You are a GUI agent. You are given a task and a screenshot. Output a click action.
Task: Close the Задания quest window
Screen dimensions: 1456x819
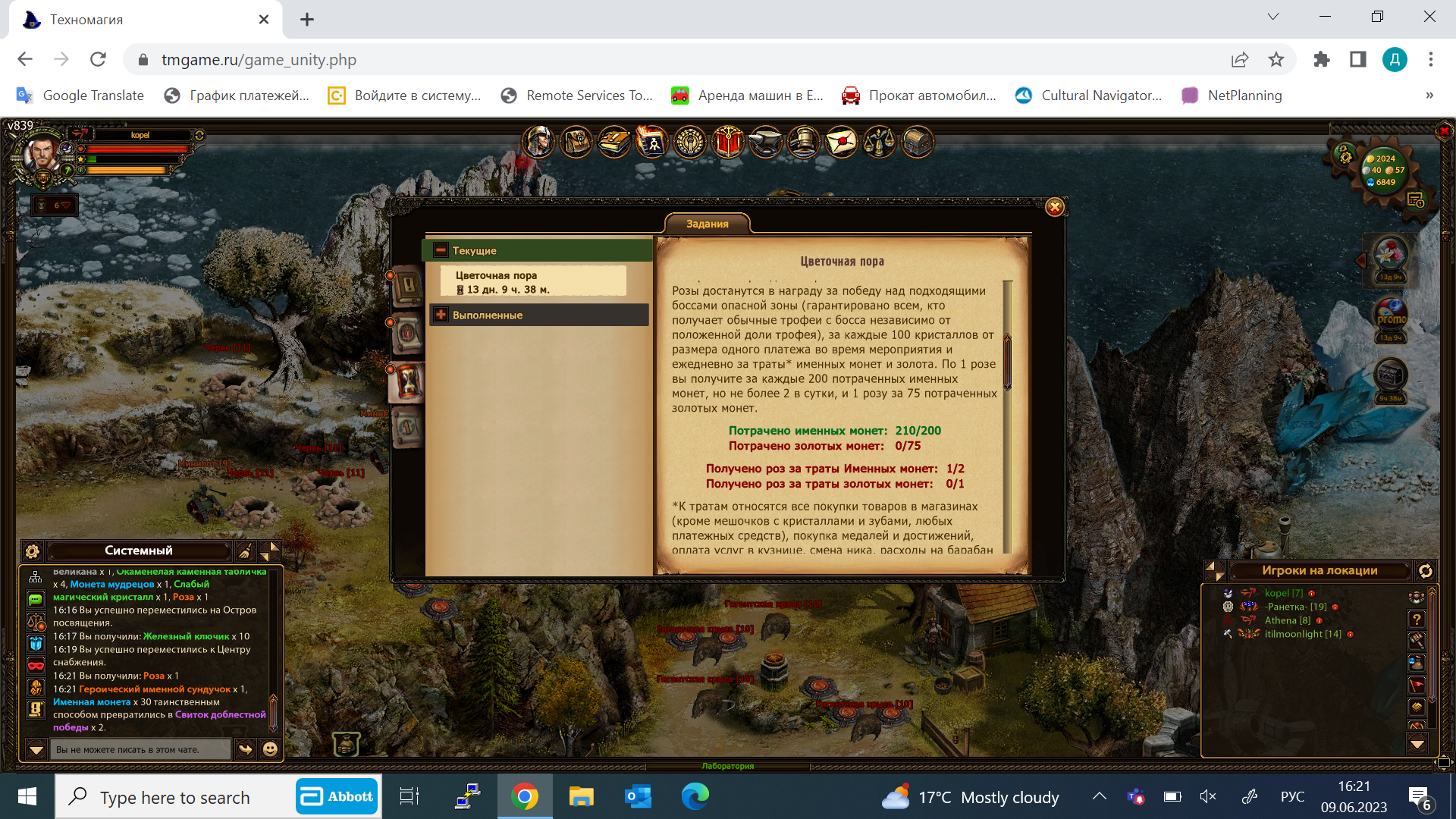pyautogui.click(x=1055, y=207)
